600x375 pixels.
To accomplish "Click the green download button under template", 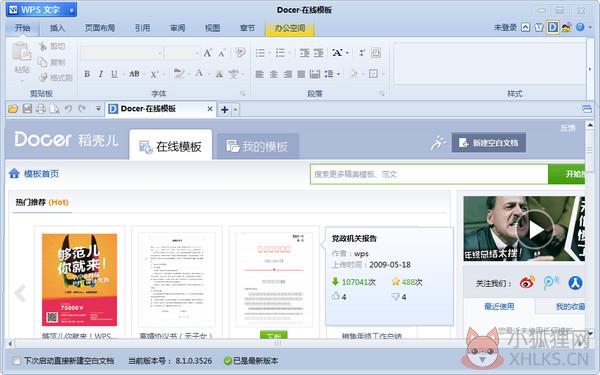I will click(274, 336).
